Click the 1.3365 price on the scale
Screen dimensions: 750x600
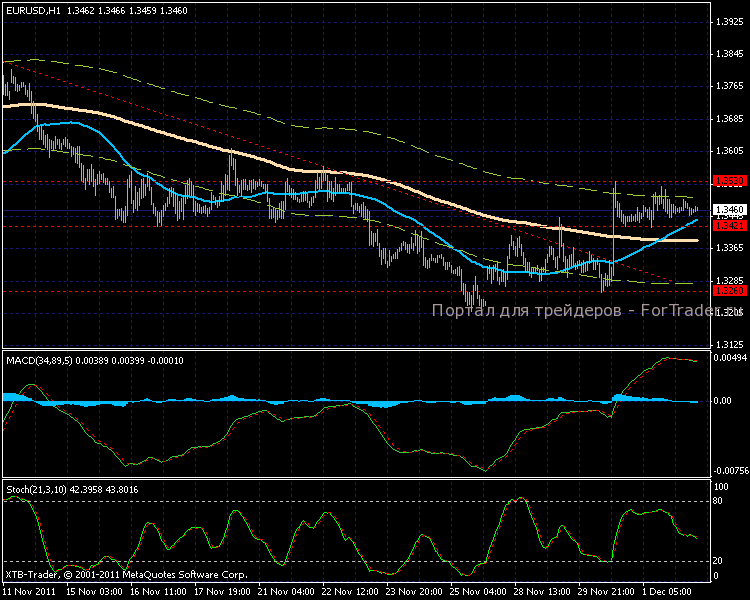(728, 248)
